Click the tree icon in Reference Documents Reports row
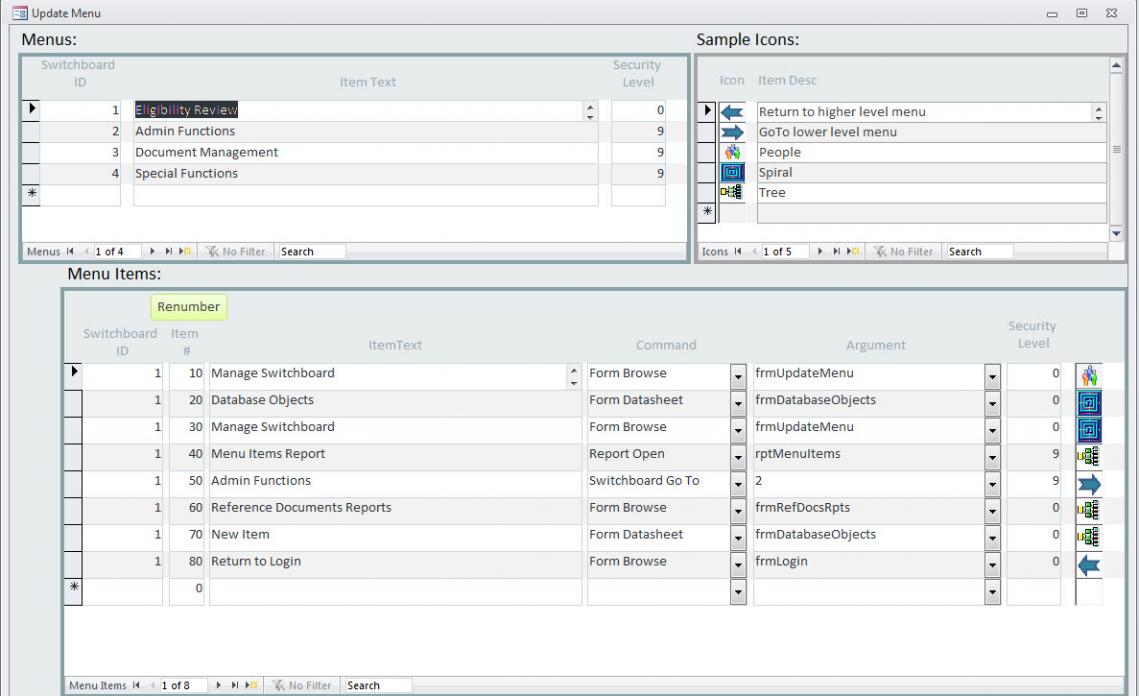 pyautogui.click(x=1089, y=511)
